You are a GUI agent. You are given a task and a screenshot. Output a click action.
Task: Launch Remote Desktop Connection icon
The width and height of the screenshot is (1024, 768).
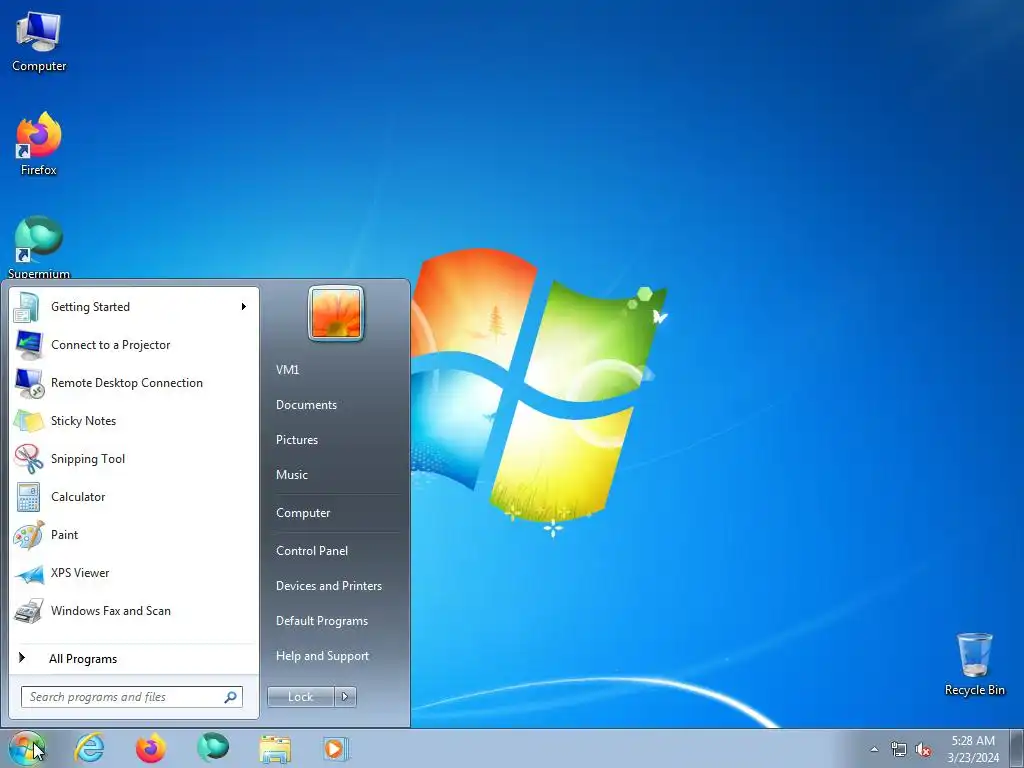(29, 383)
